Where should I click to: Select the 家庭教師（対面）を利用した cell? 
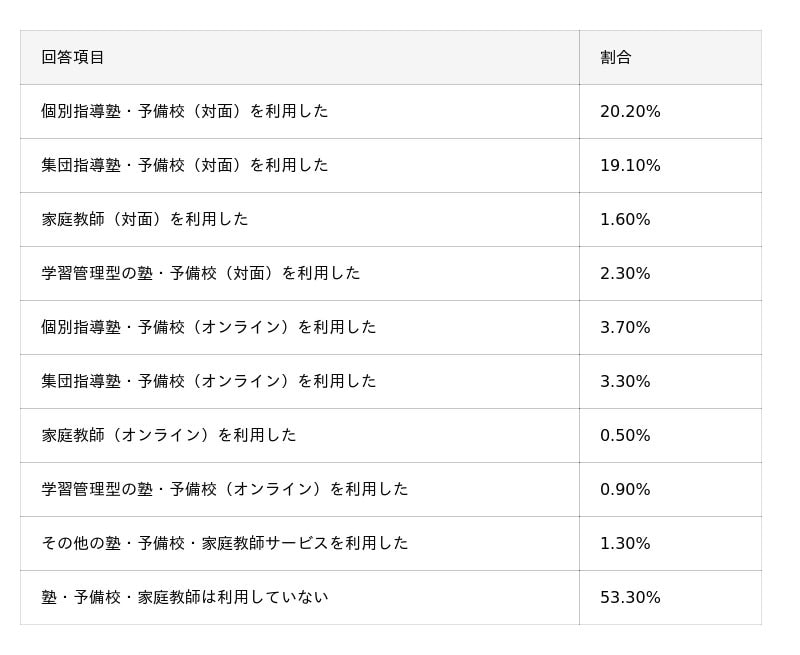pos(145,219)
